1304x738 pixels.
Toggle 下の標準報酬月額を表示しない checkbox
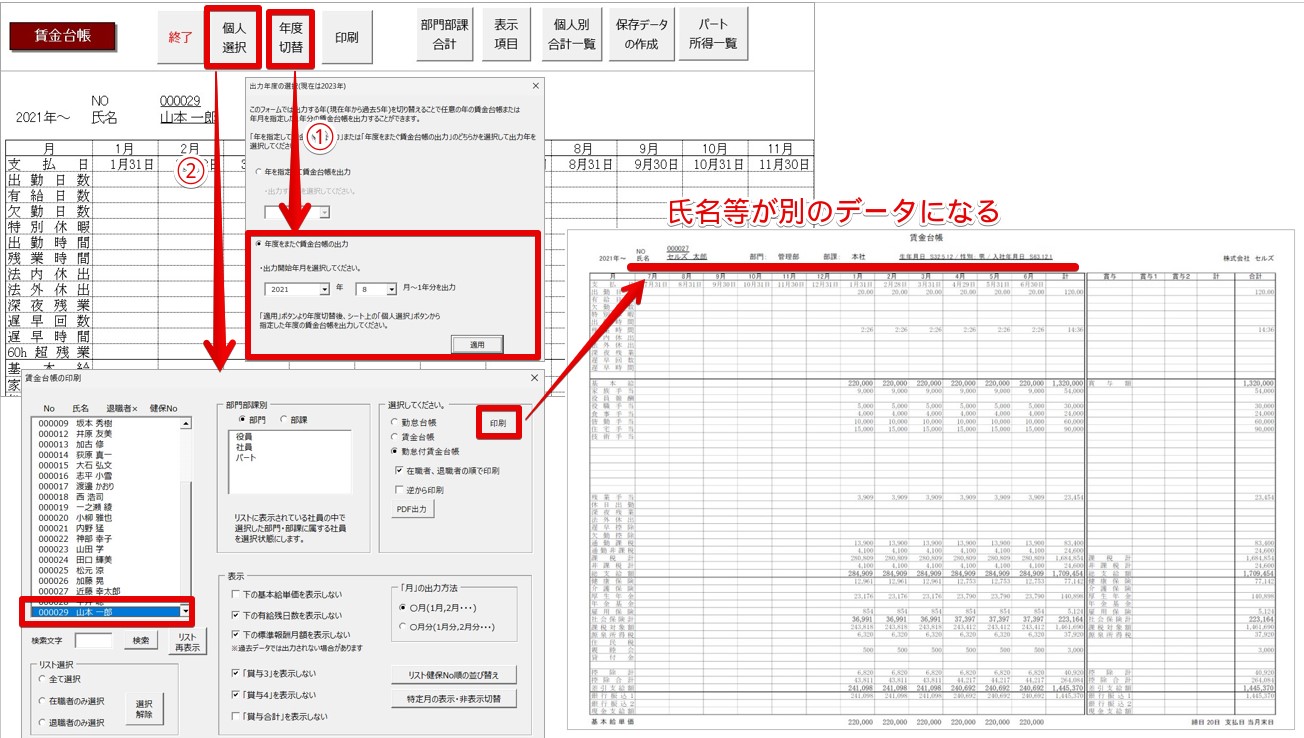[291, 635]
